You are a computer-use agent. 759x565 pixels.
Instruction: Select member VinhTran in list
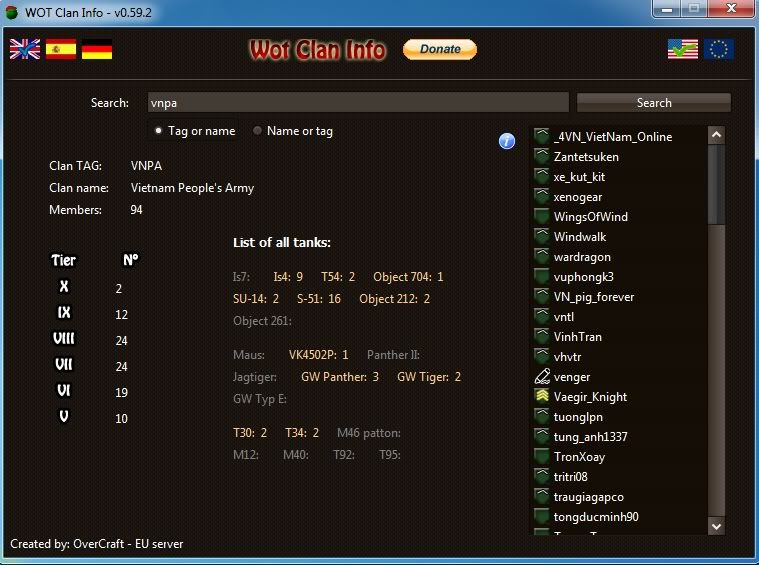[578, 337]
